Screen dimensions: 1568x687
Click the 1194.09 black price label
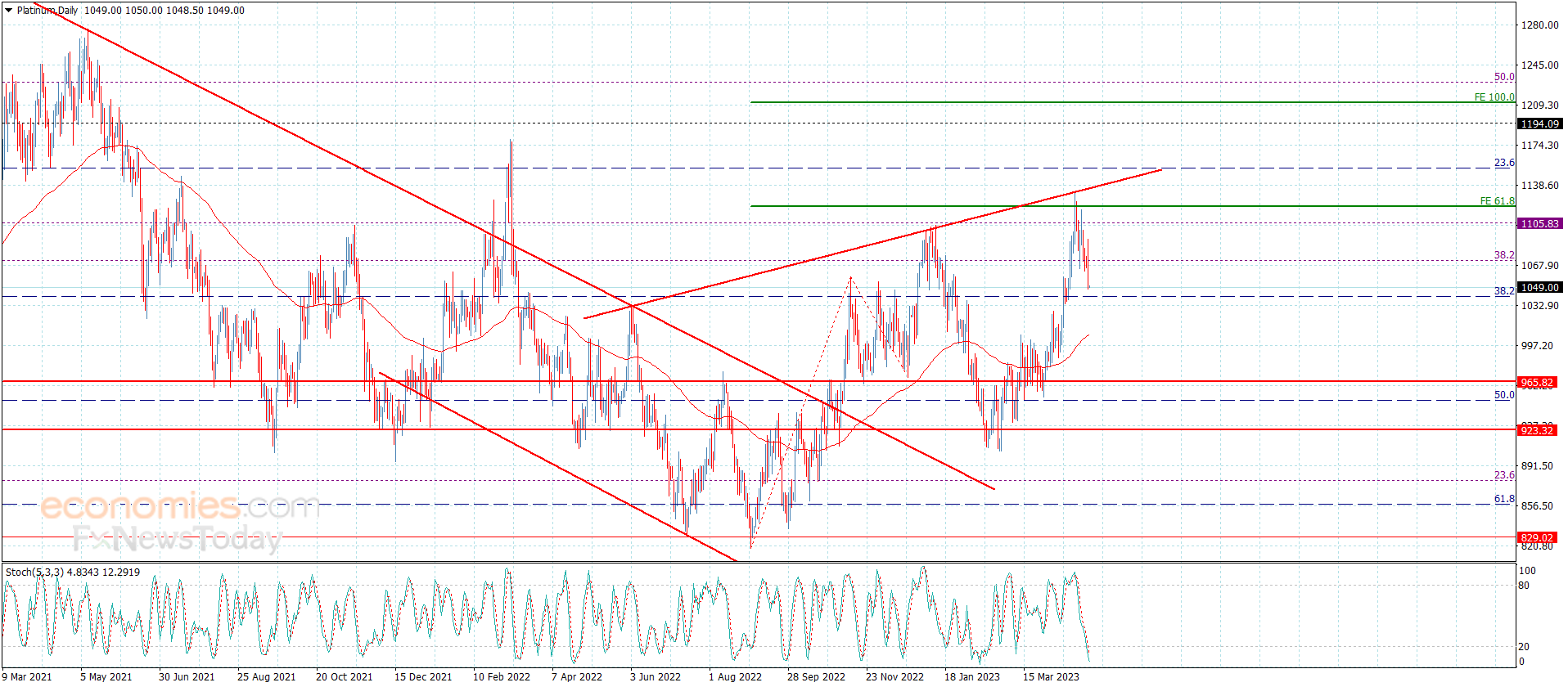1539,123
